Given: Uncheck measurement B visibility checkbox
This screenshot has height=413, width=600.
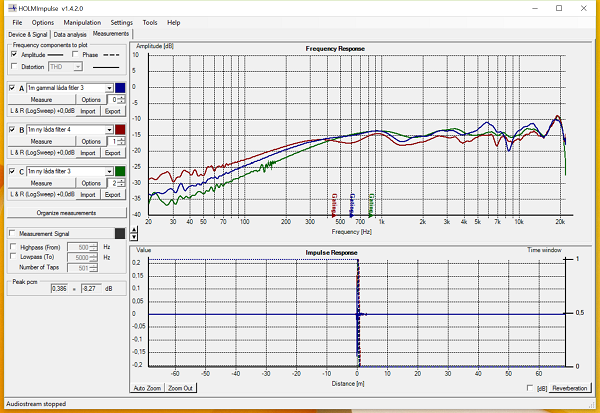Looking at the screenshot, I should 12,129.
